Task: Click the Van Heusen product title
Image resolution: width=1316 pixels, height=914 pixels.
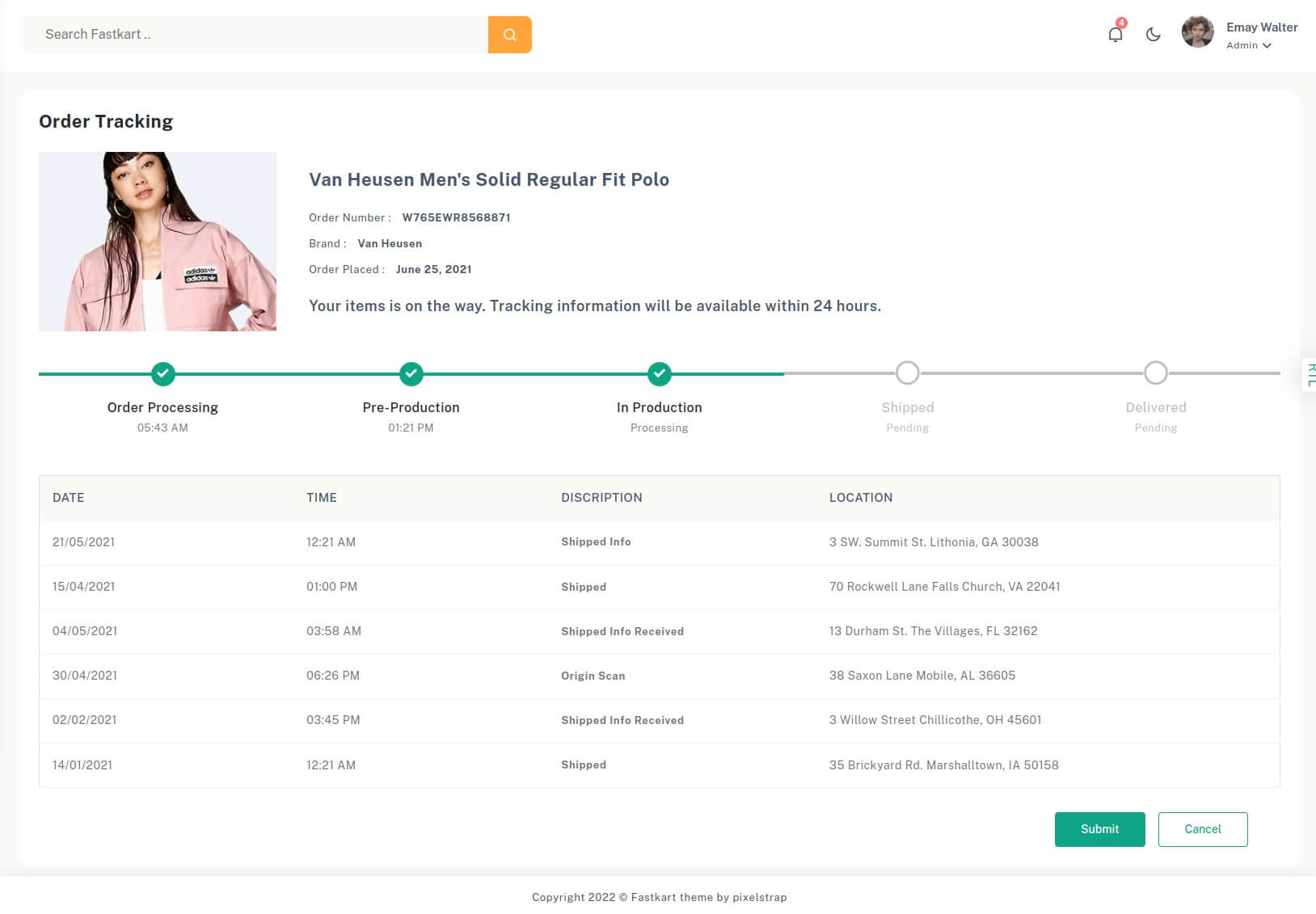Action: point(488,179)
